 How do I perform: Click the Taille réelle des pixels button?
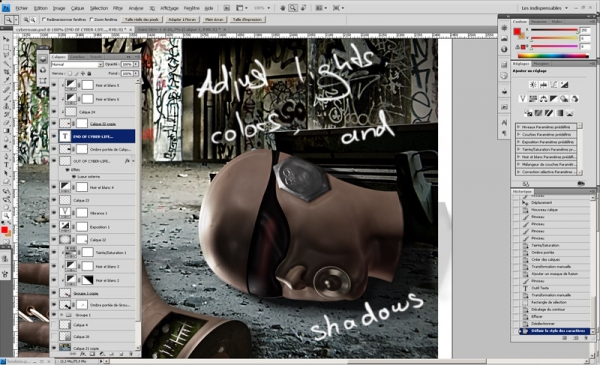[x=142, y=20]
